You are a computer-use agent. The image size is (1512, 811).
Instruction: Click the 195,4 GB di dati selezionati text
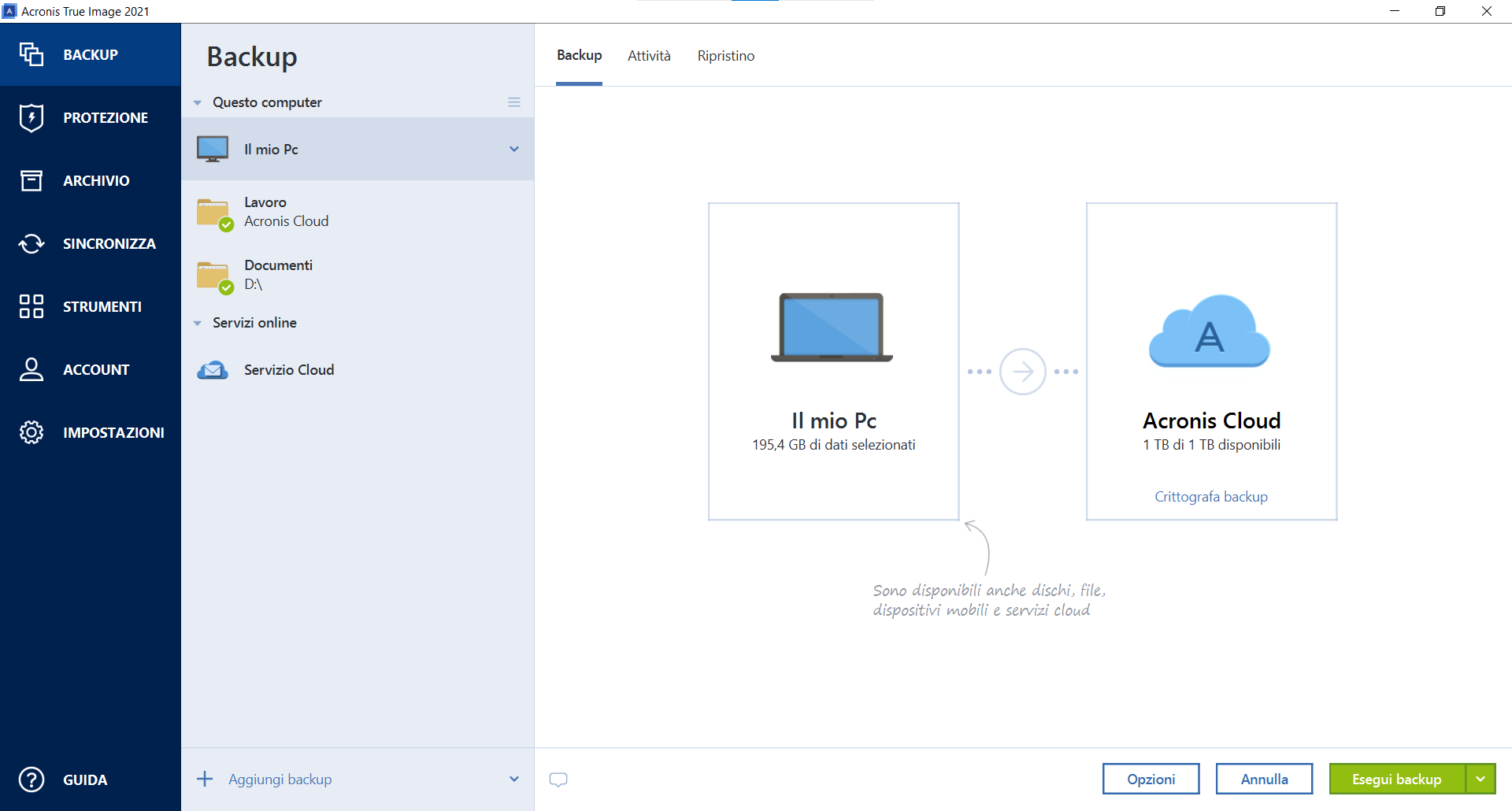(x=834, y=445)
